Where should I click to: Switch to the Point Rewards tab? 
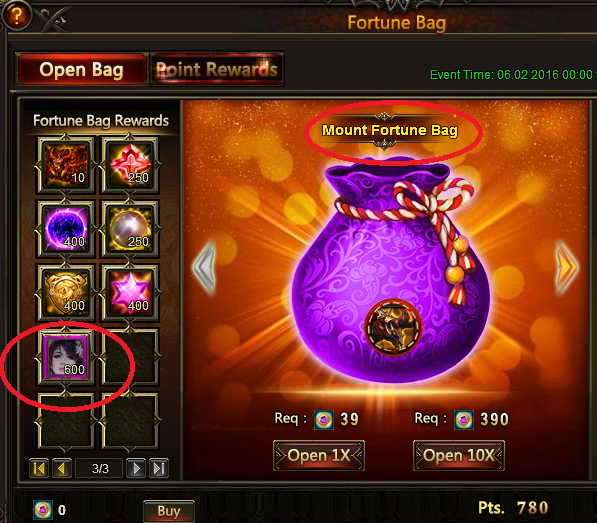(217, 69)
